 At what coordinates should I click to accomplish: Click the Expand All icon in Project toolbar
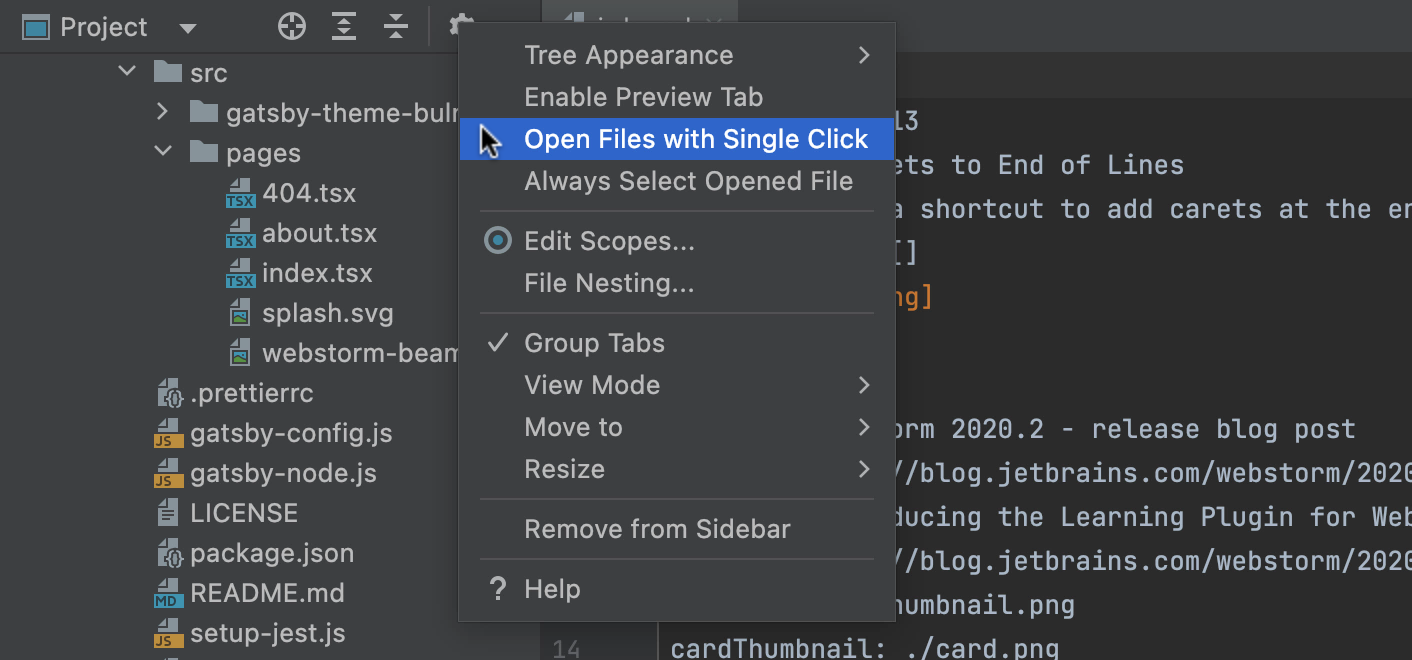click(x=344, y=27)
